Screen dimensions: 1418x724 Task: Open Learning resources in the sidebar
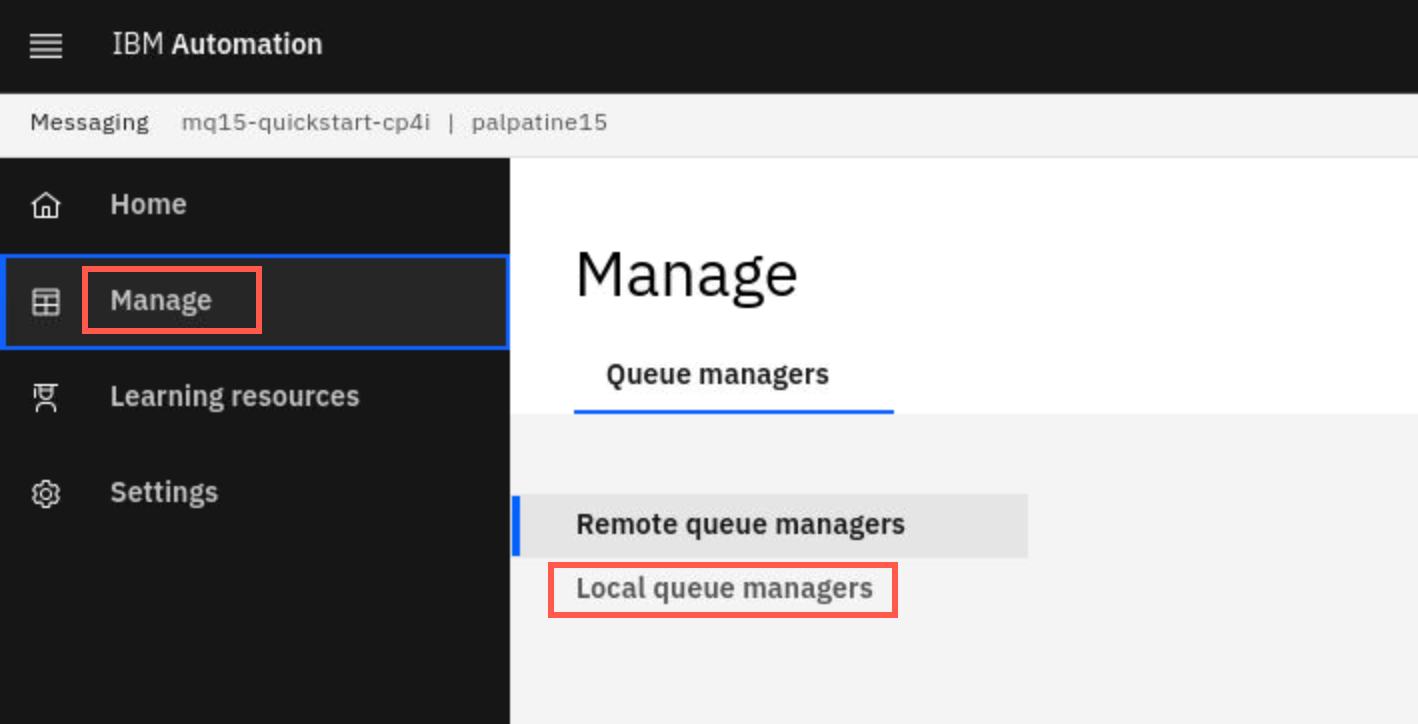[255, 397]
